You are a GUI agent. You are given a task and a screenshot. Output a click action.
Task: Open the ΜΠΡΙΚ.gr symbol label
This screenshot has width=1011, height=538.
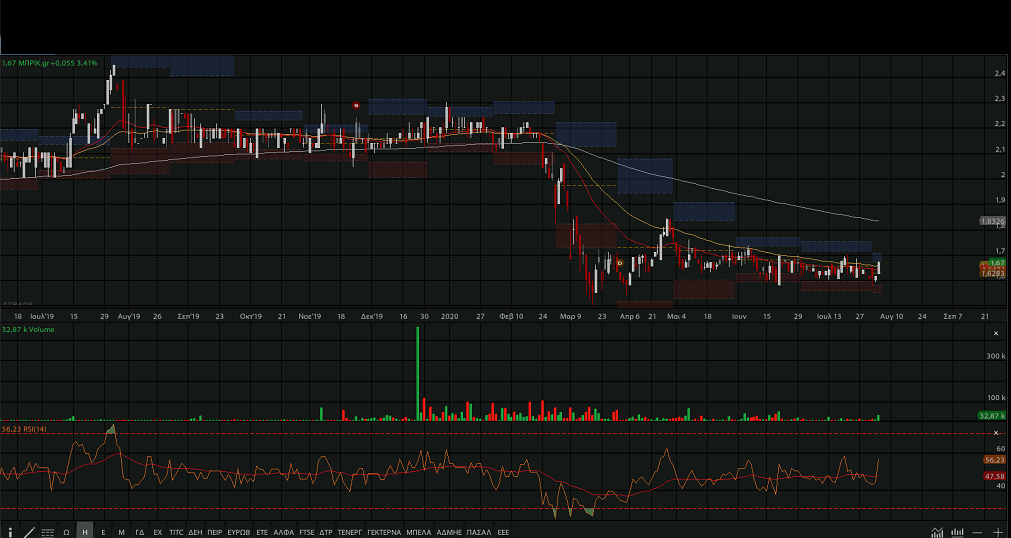tap(50, 62)
